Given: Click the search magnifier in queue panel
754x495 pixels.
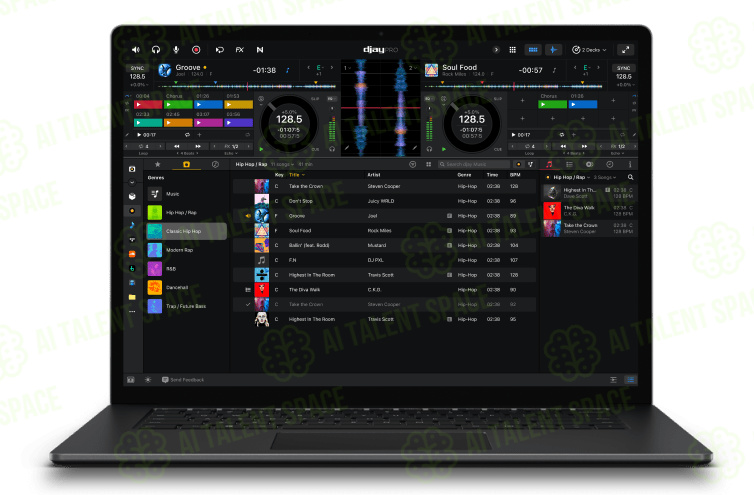Looking at the screenshot, I should (630, 178).
